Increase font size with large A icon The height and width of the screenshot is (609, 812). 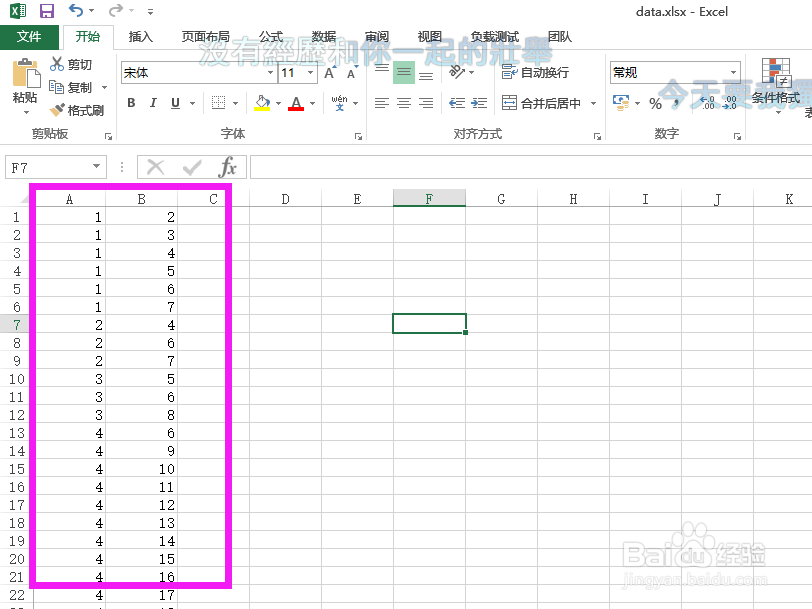point(330,73)
